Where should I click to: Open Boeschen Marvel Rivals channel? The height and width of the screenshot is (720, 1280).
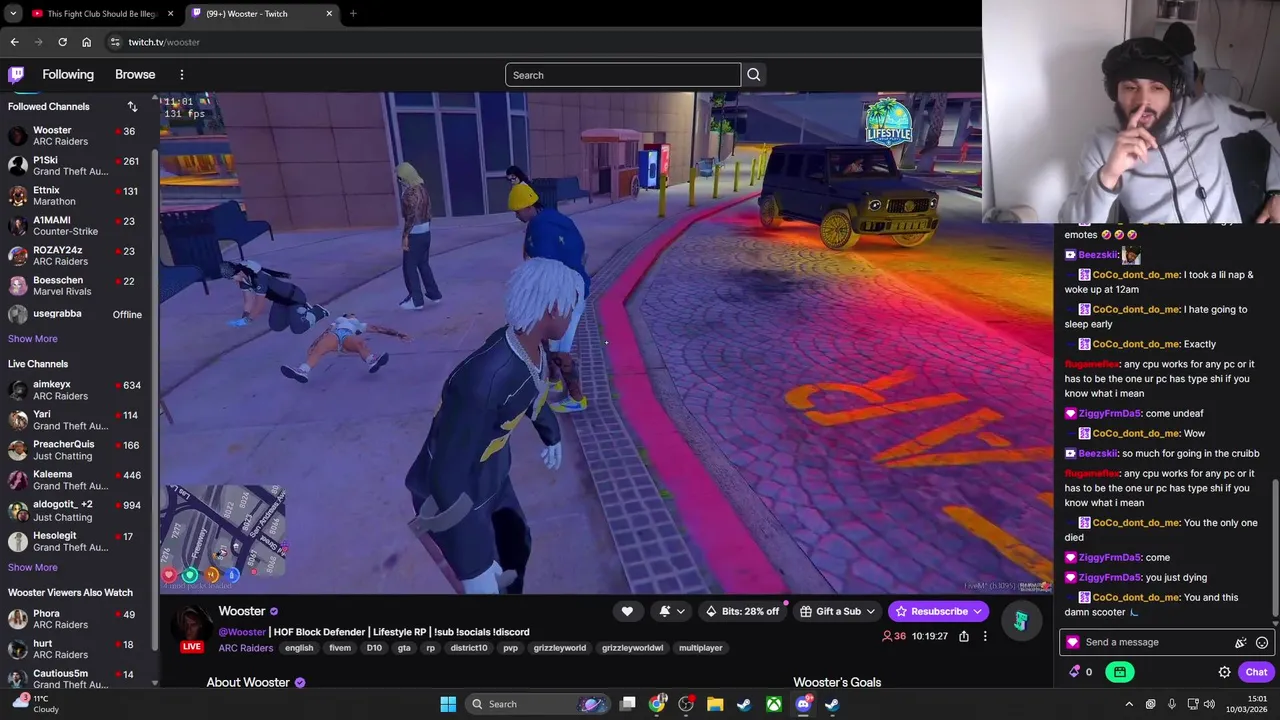click(76, 286)
